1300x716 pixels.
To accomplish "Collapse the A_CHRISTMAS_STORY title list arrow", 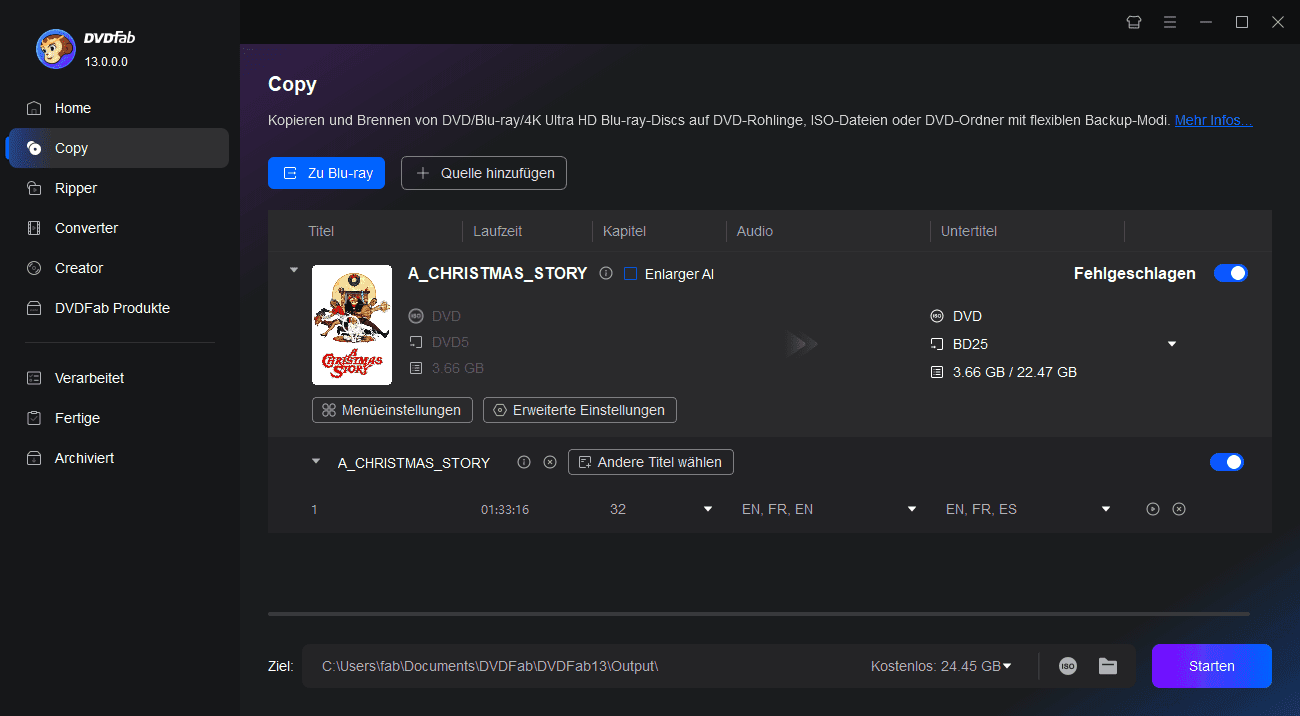I will [x=316, y=462].
